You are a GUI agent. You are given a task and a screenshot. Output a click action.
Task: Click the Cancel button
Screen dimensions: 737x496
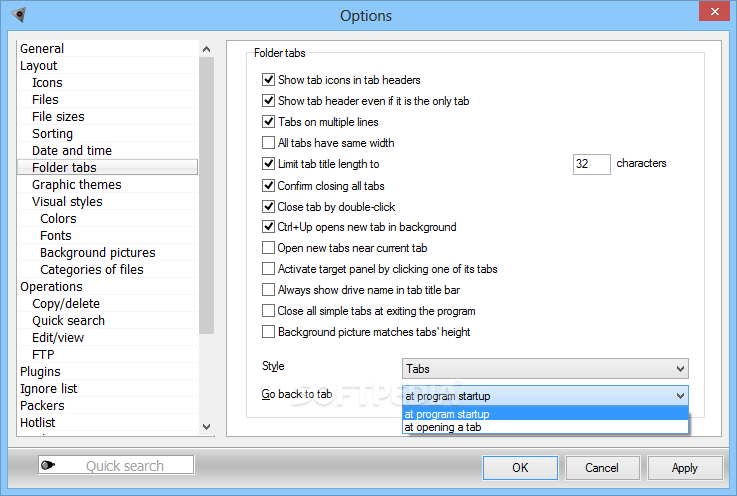pos(602,468)
